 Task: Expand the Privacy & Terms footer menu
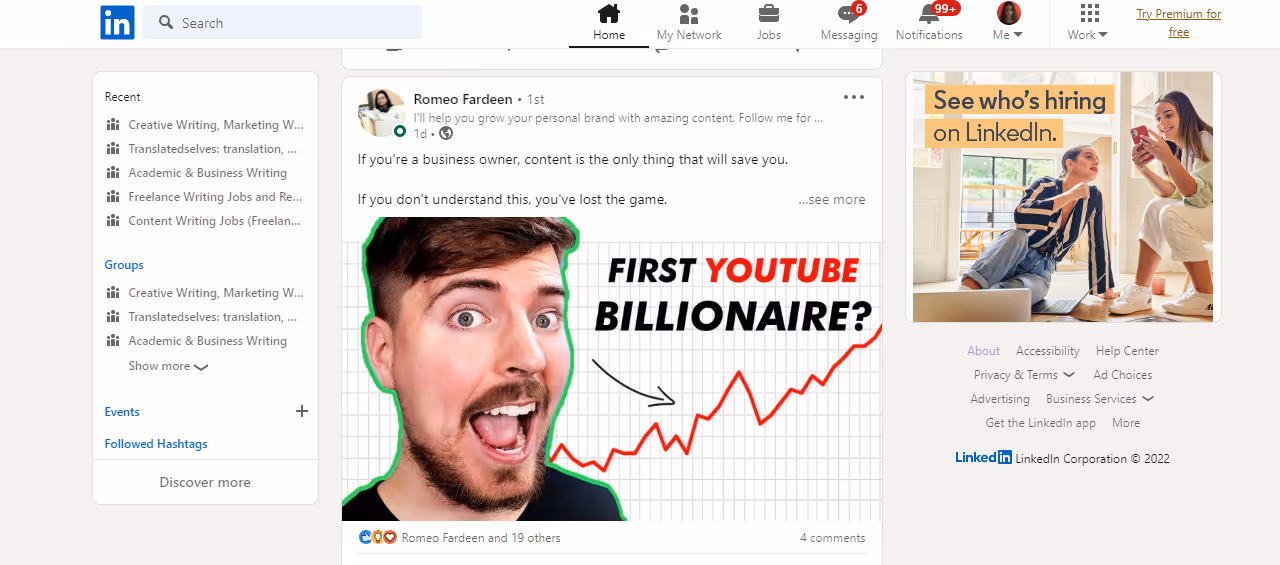click(x=1024, y=375)
